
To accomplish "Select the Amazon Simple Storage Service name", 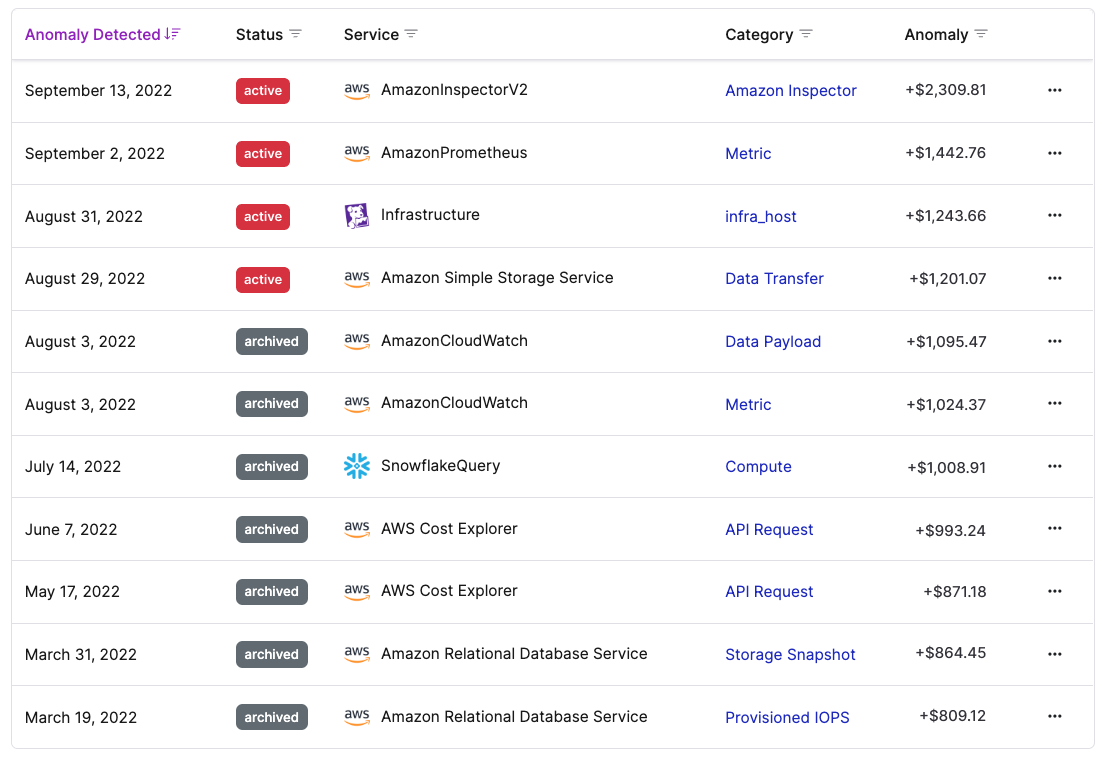I will coord(497,278).
